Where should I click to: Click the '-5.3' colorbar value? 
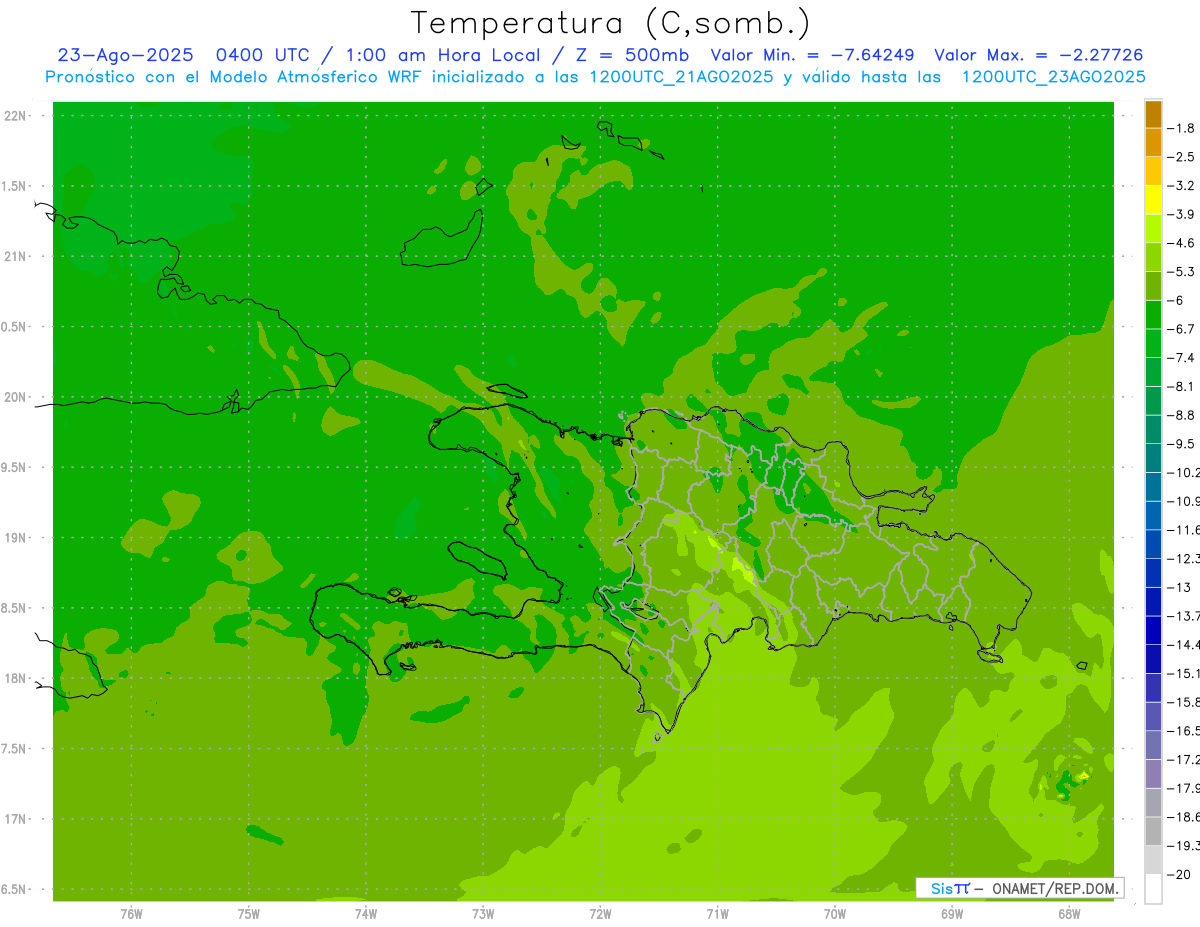[x=1181, y=271]
